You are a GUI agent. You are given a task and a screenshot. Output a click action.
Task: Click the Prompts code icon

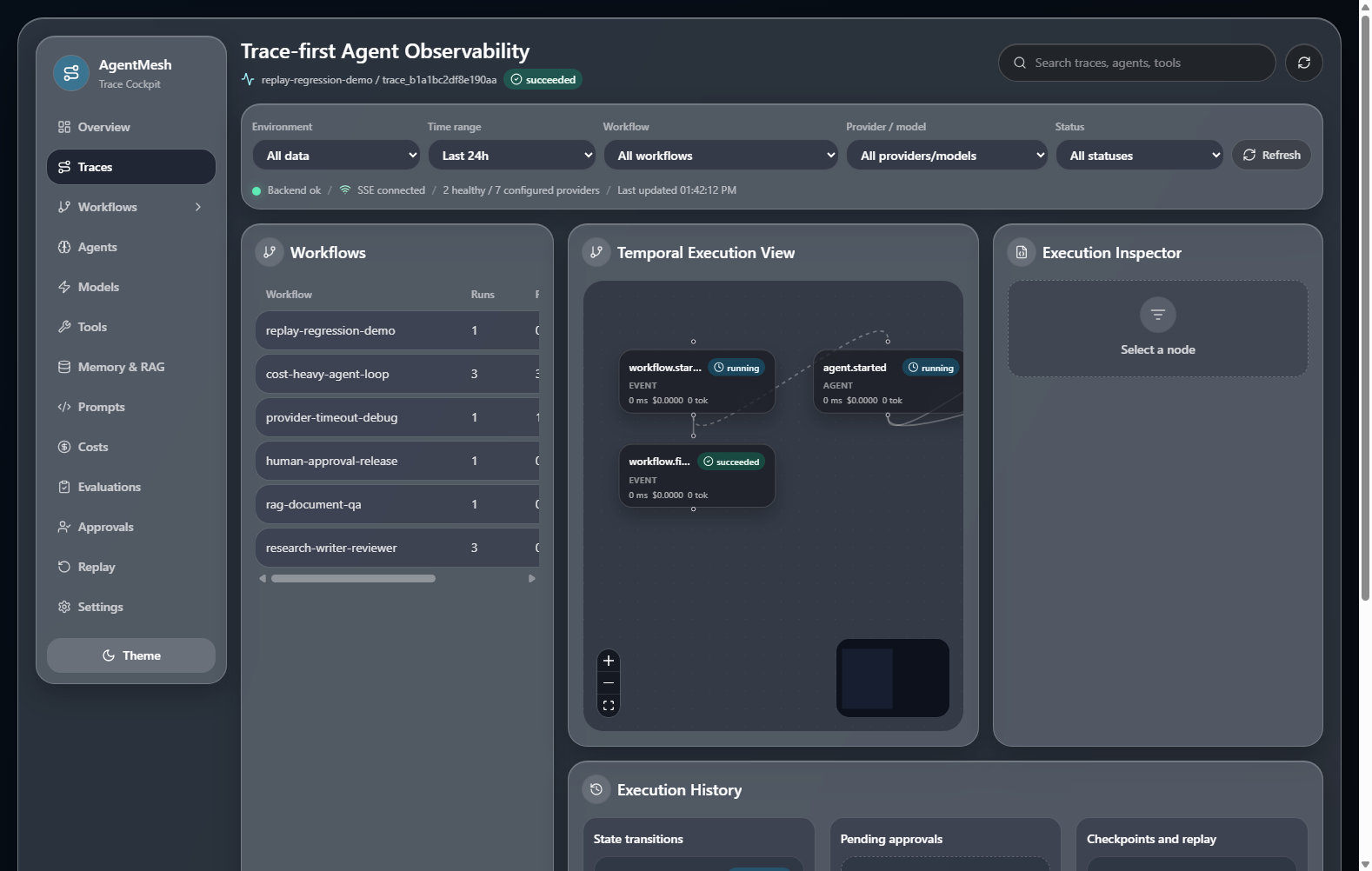point(64,407)
